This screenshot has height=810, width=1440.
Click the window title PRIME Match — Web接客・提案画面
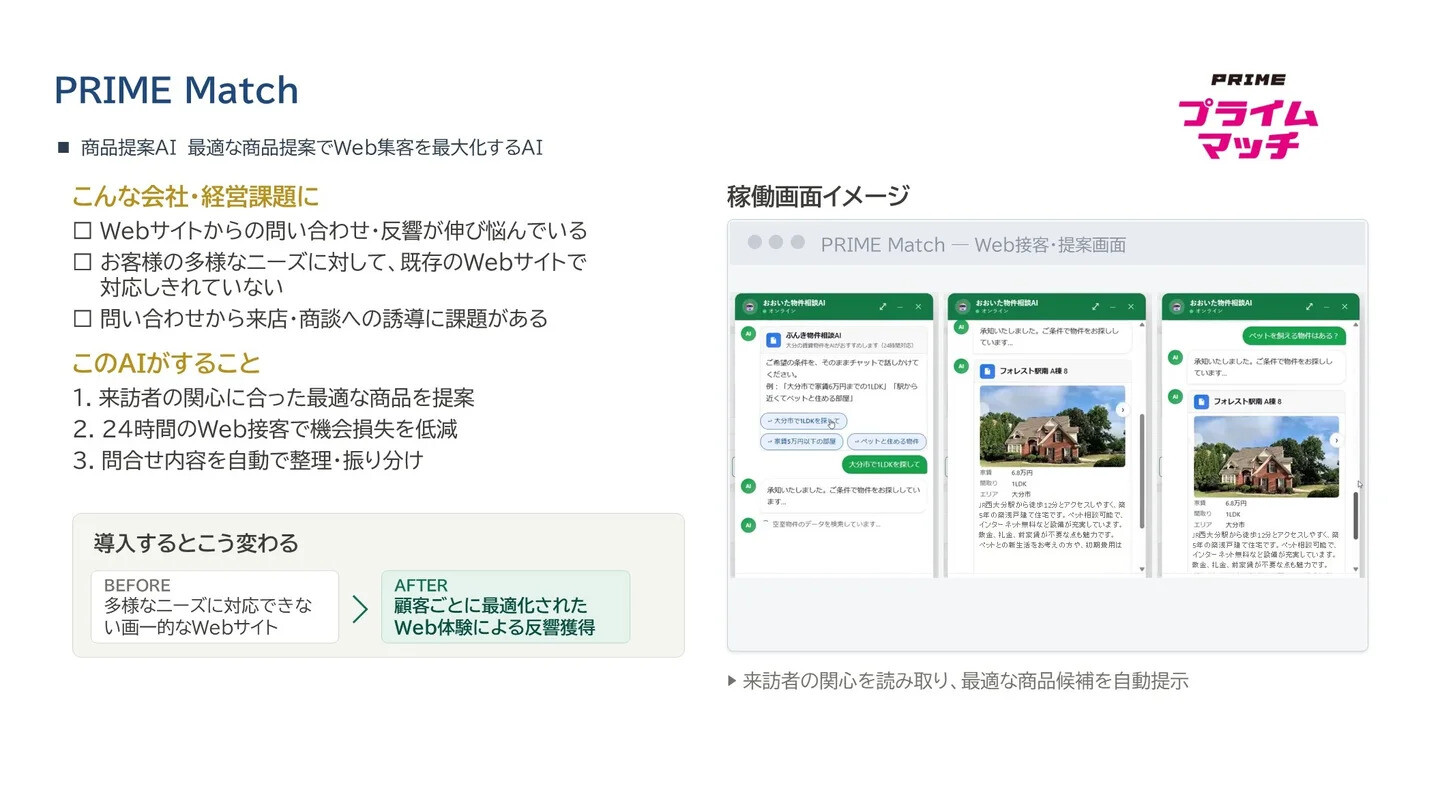(973, 245)
